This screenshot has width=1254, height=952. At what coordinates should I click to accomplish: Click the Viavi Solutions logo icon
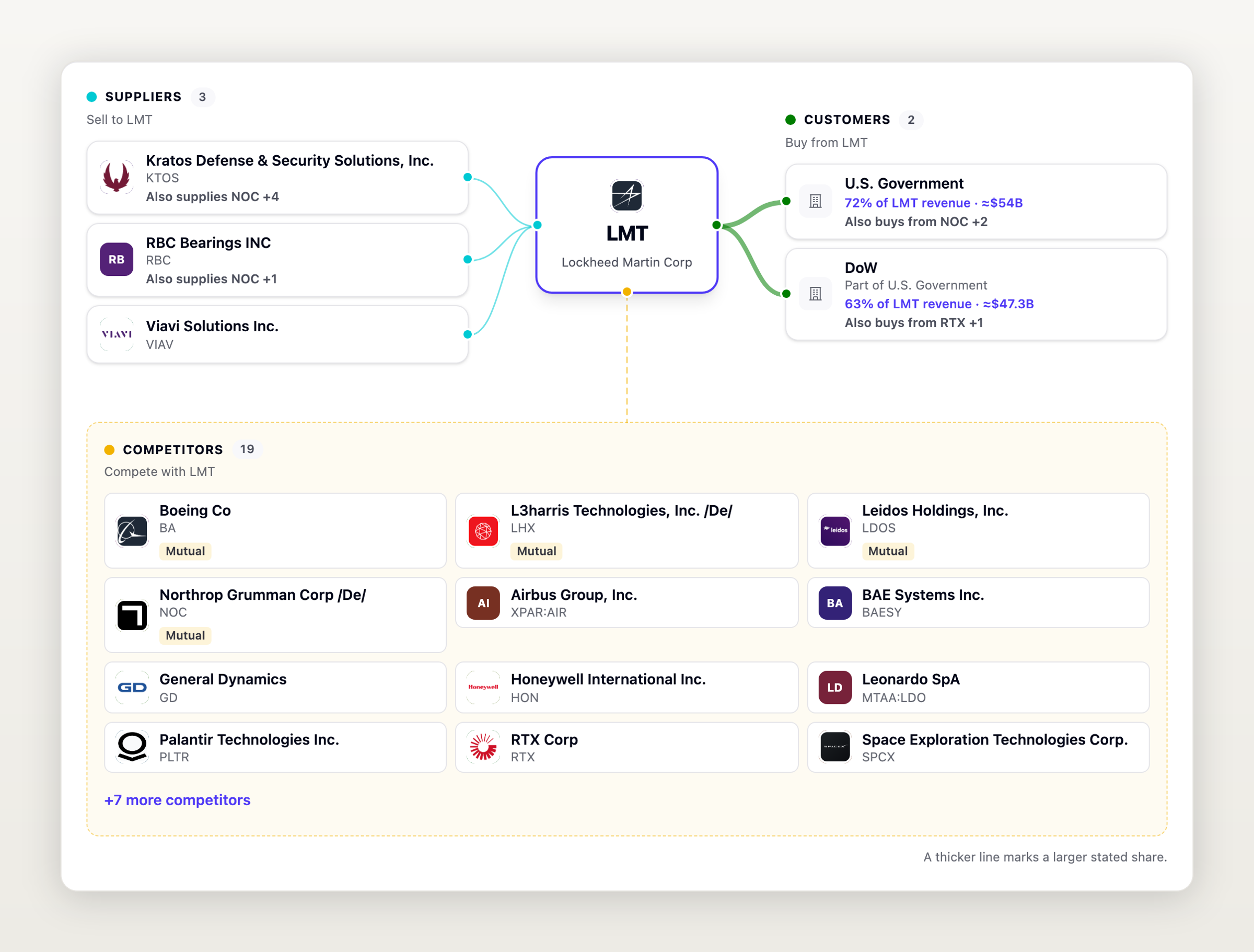coord(116,334)
